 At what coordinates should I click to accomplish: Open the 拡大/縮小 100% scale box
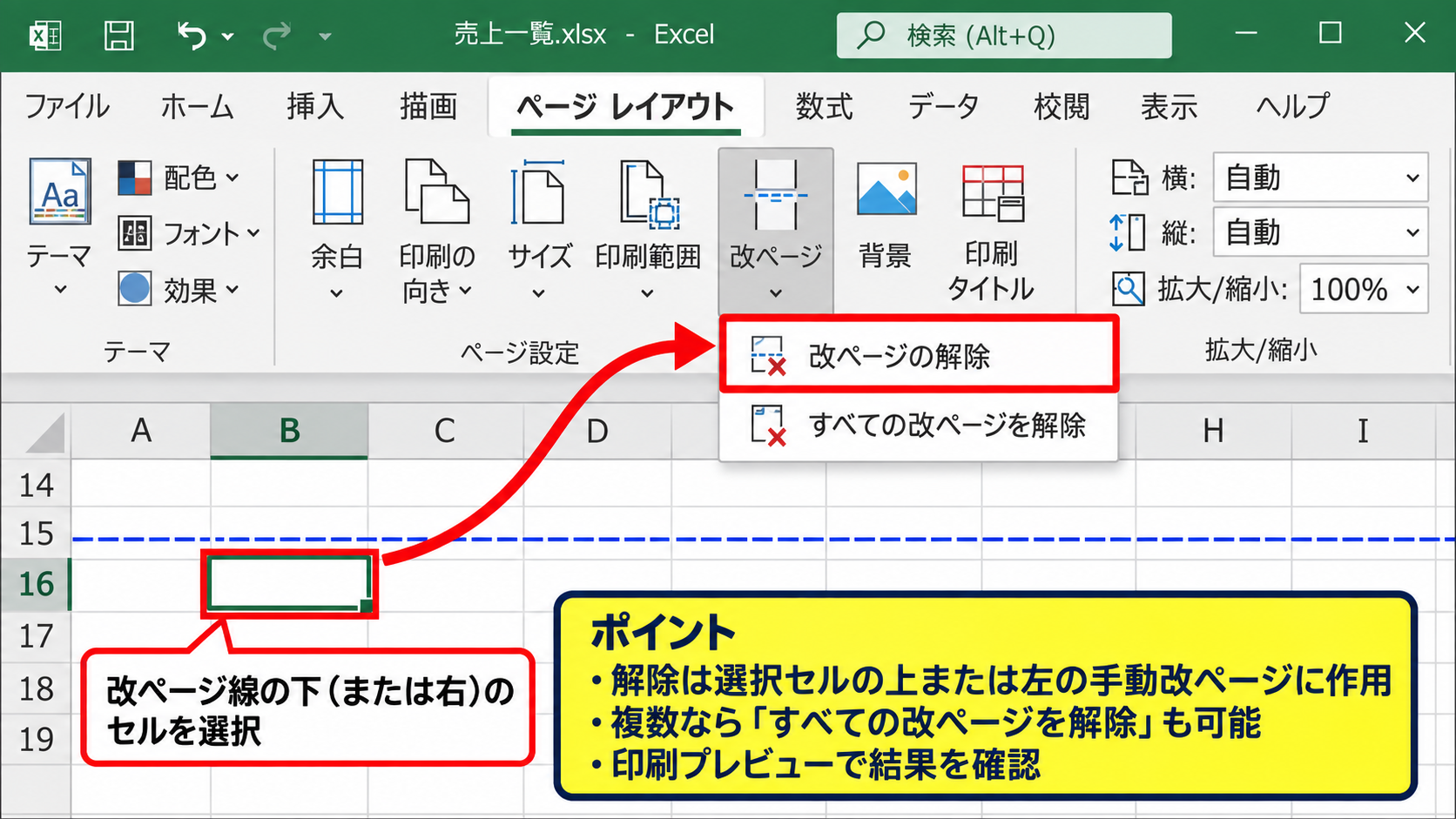[1364, 289]
